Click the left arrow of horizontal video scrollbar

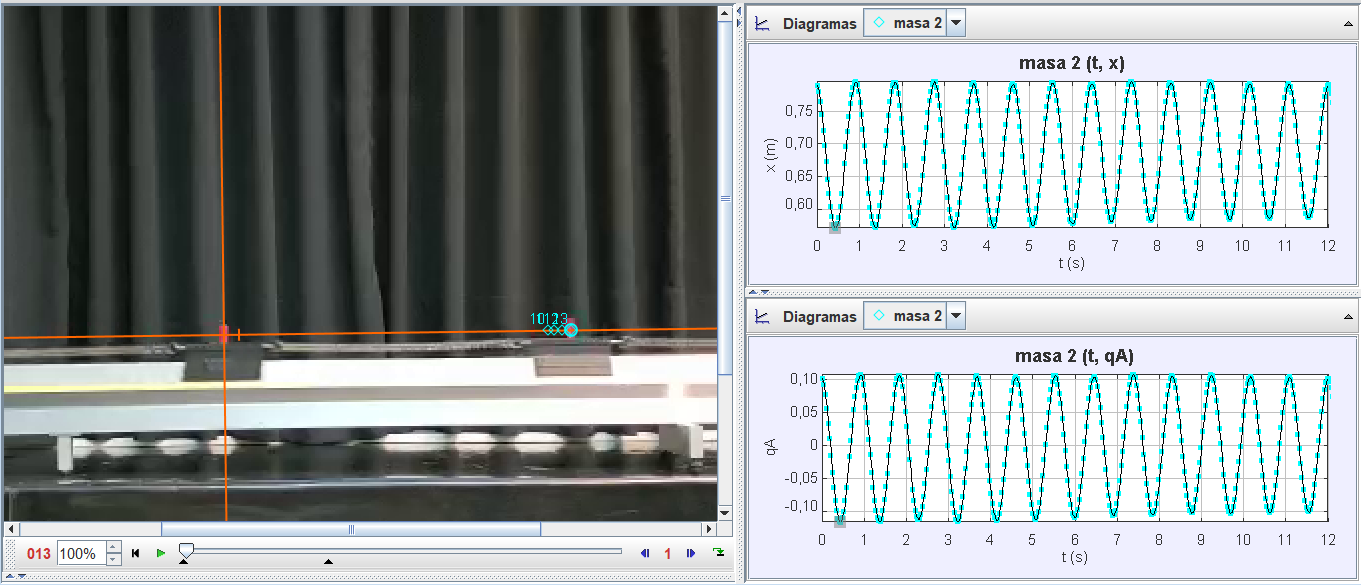(x=12, y=529)
